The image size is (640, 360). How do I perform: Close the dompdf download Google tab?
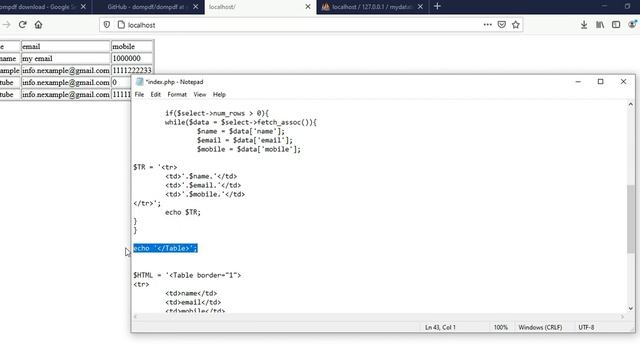[x=83, y=7]
